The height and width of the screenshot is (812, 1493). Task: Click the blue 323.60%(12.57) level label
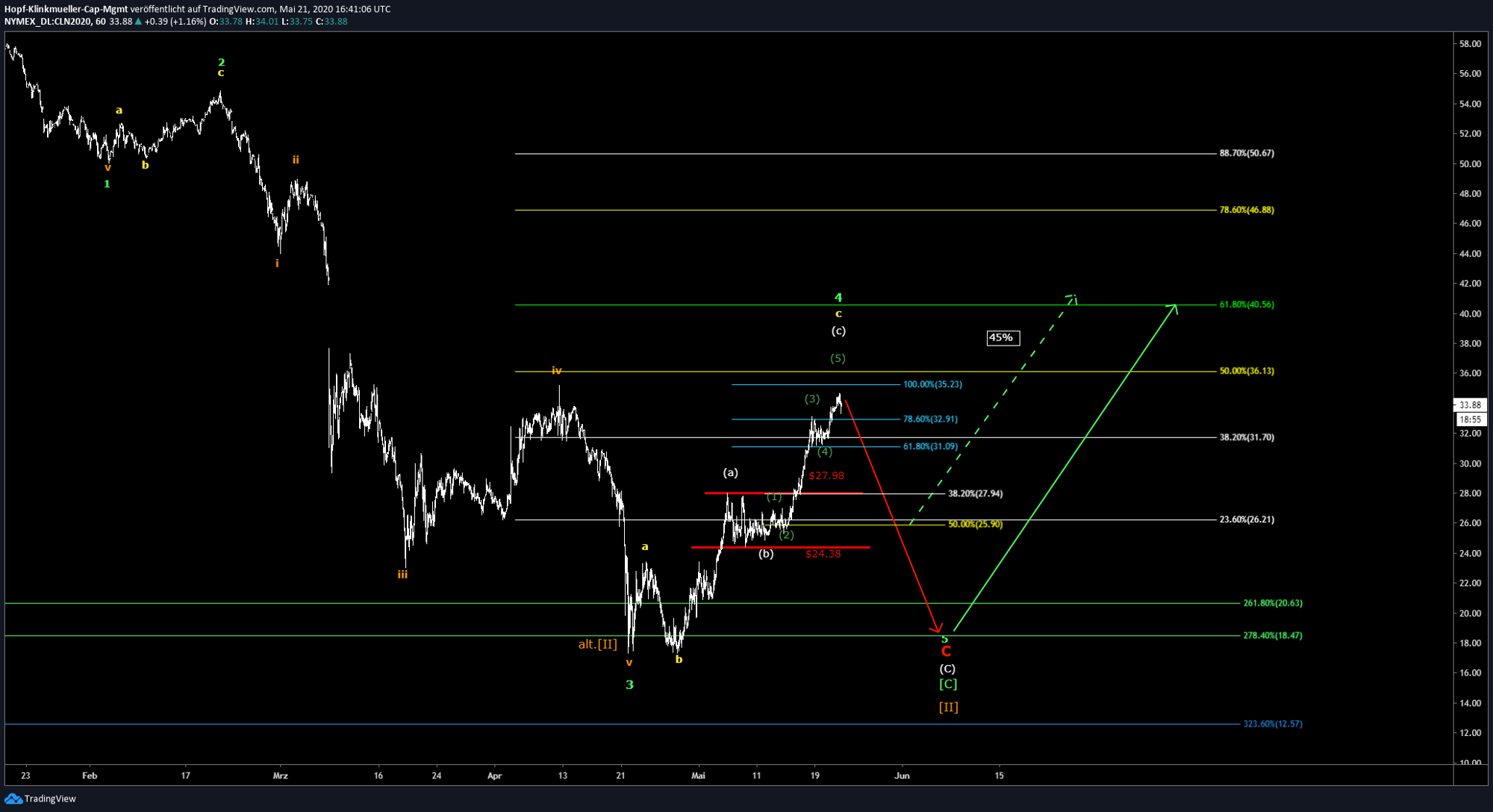pos(1272,724)
